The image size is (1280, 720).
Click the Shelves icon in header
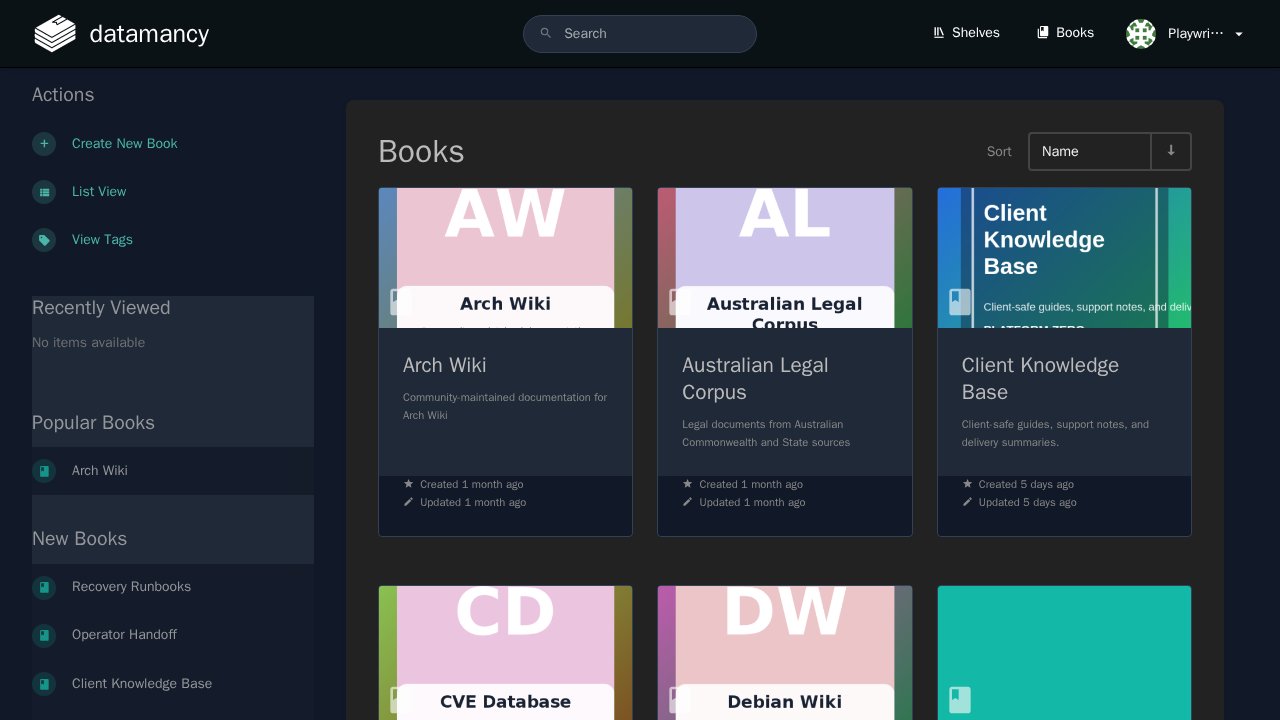tap(939, 33)
